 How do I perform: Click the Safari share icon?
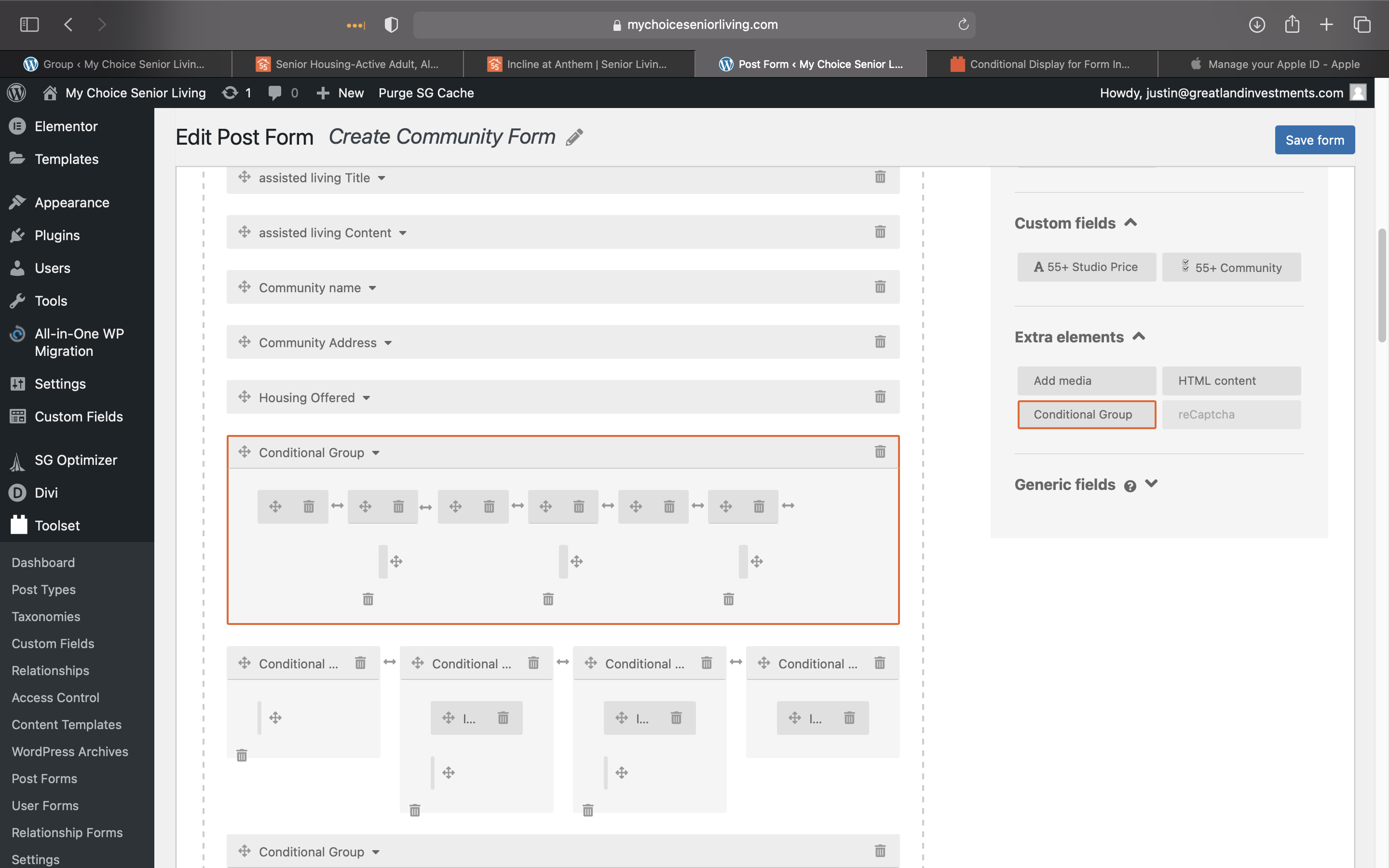(x=1292, y=24)
